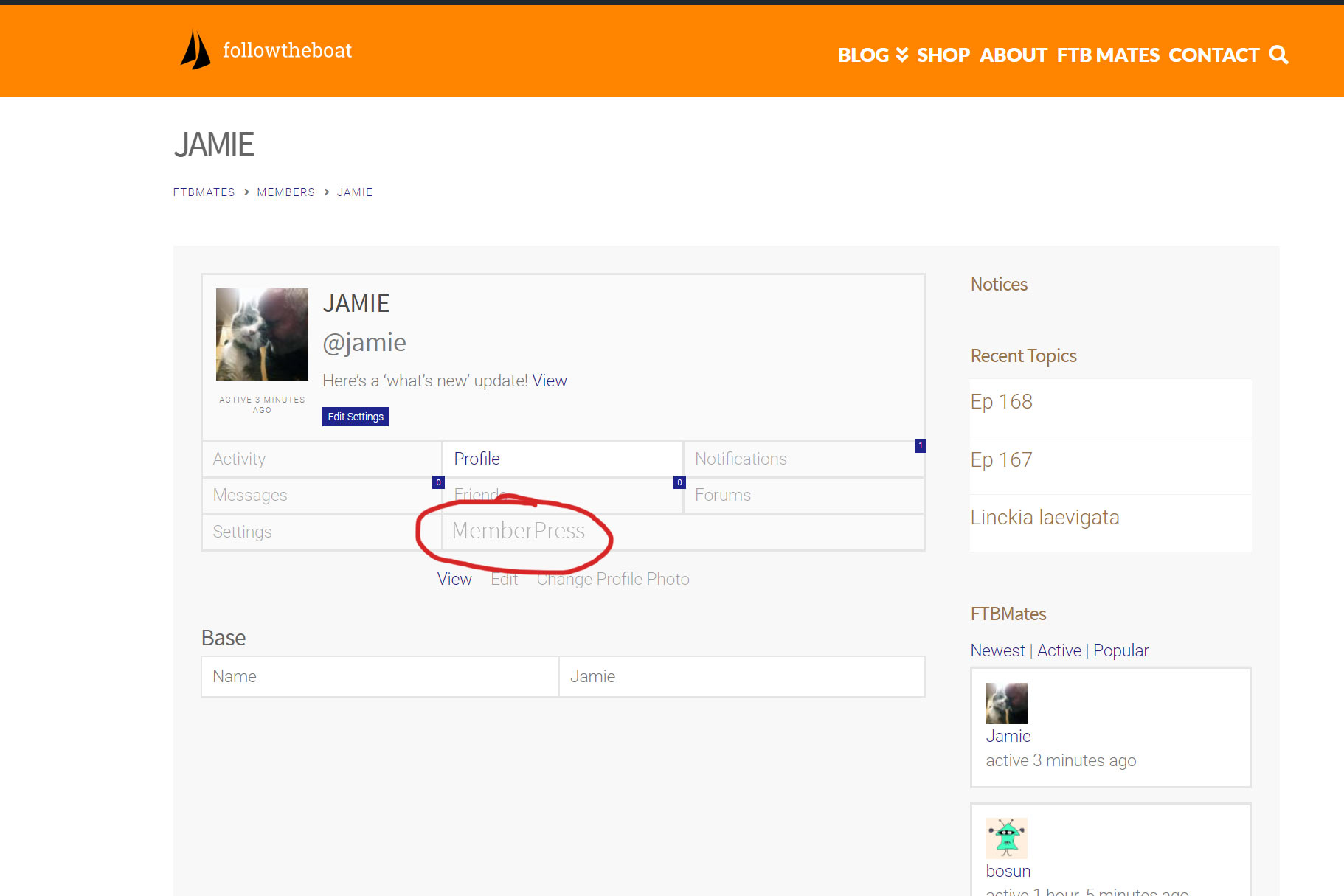The height and width of the screenshot is (896, 1344).
Task: Click the Base section heading
Action: pyautogui.click(x=224, y=638)
